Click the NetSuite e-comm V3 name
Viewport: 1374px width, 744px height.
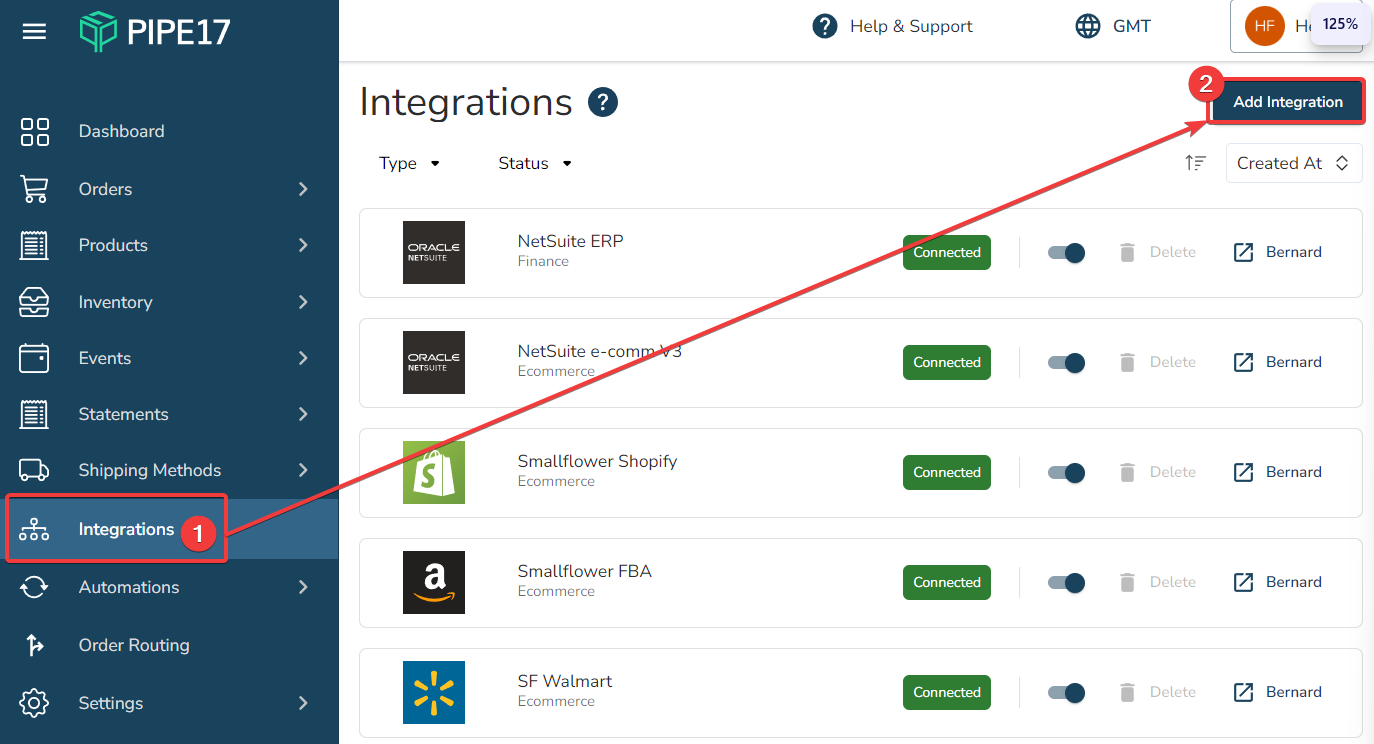click(600, 351)
